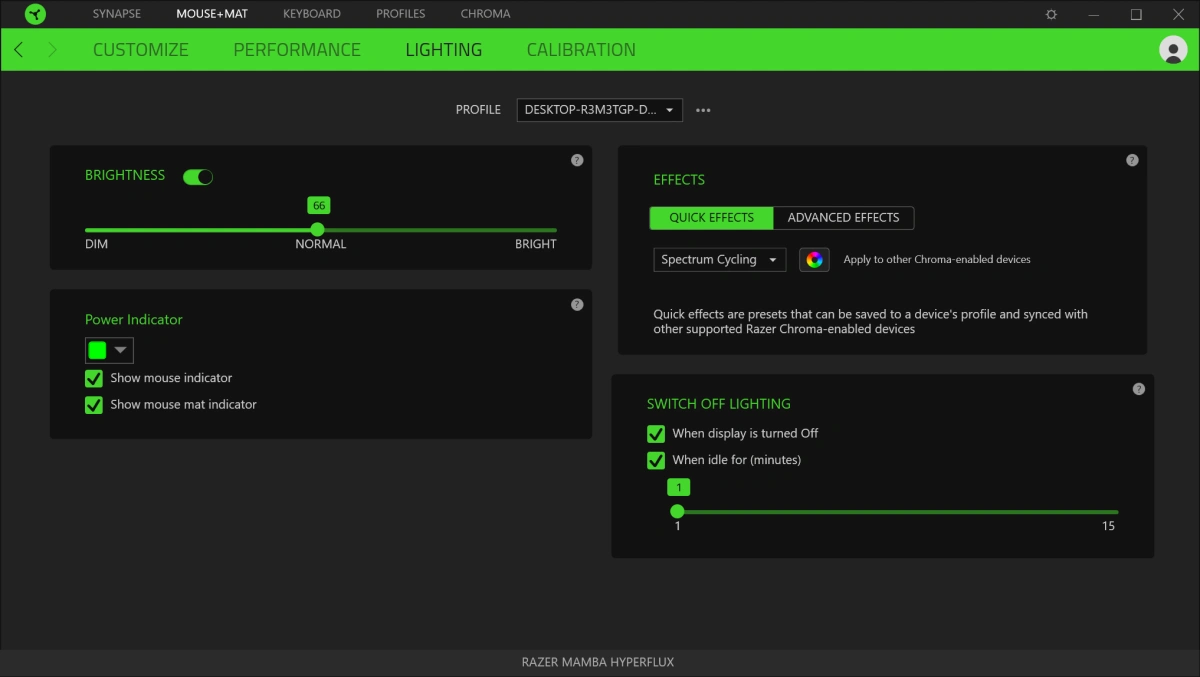Minimize the Synapse window
Image resolution: width=1200 pixels, height=677 pixels.
point(1093,14)
